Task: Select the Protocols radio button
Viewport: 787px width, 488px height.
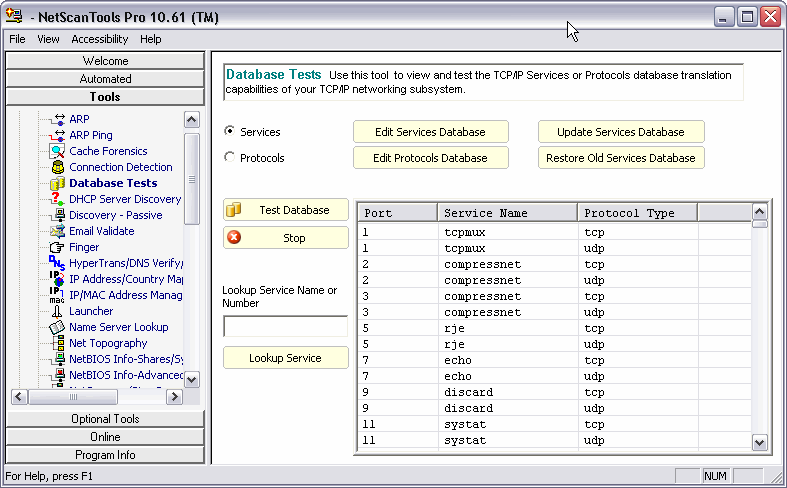Action: [x=229, y=157]
